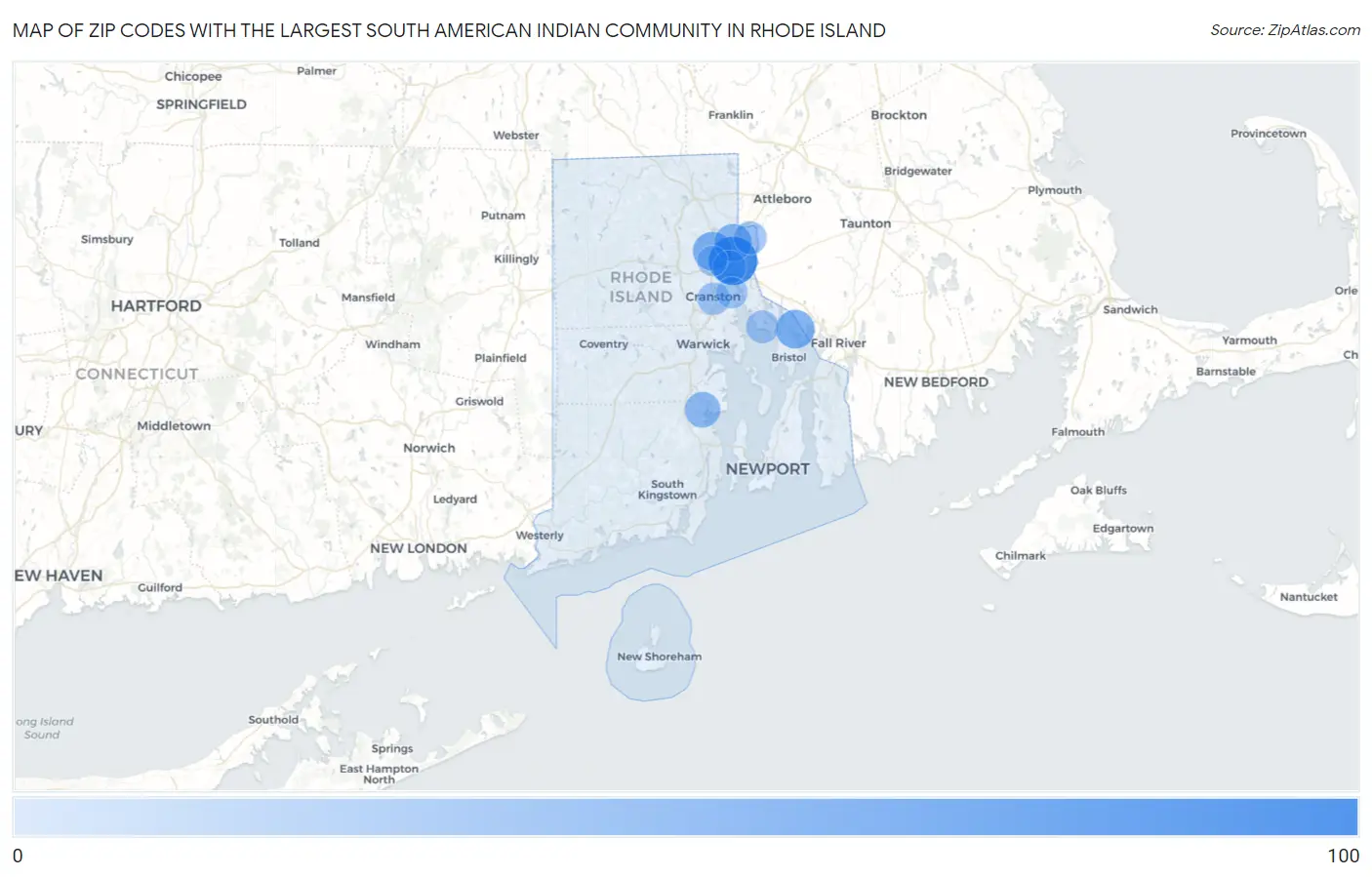1372x877 pixels.
Task: Click the 'Coventry' map label
Action: point(603,344)
